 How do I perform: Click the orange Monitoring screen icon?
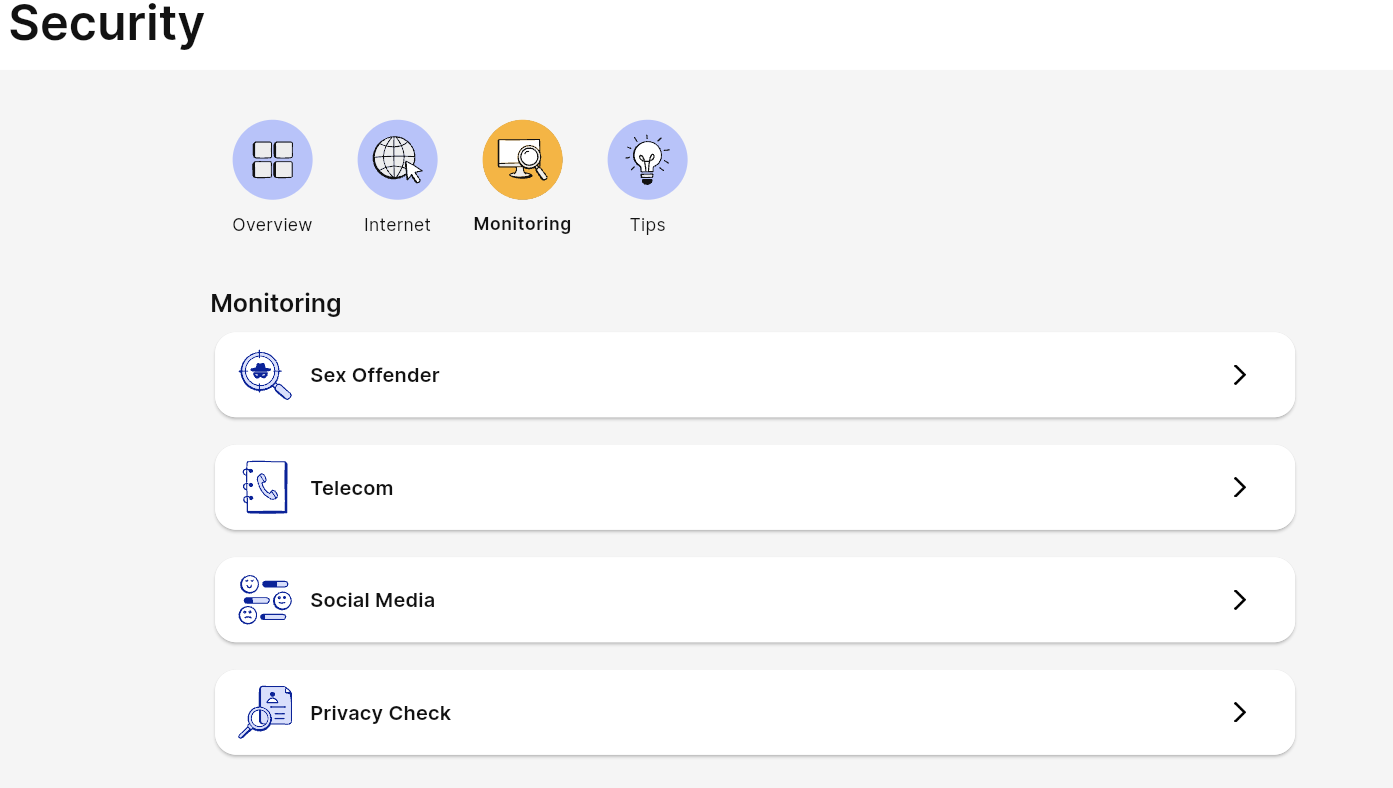pyautogui.click(x=522, y=160)
